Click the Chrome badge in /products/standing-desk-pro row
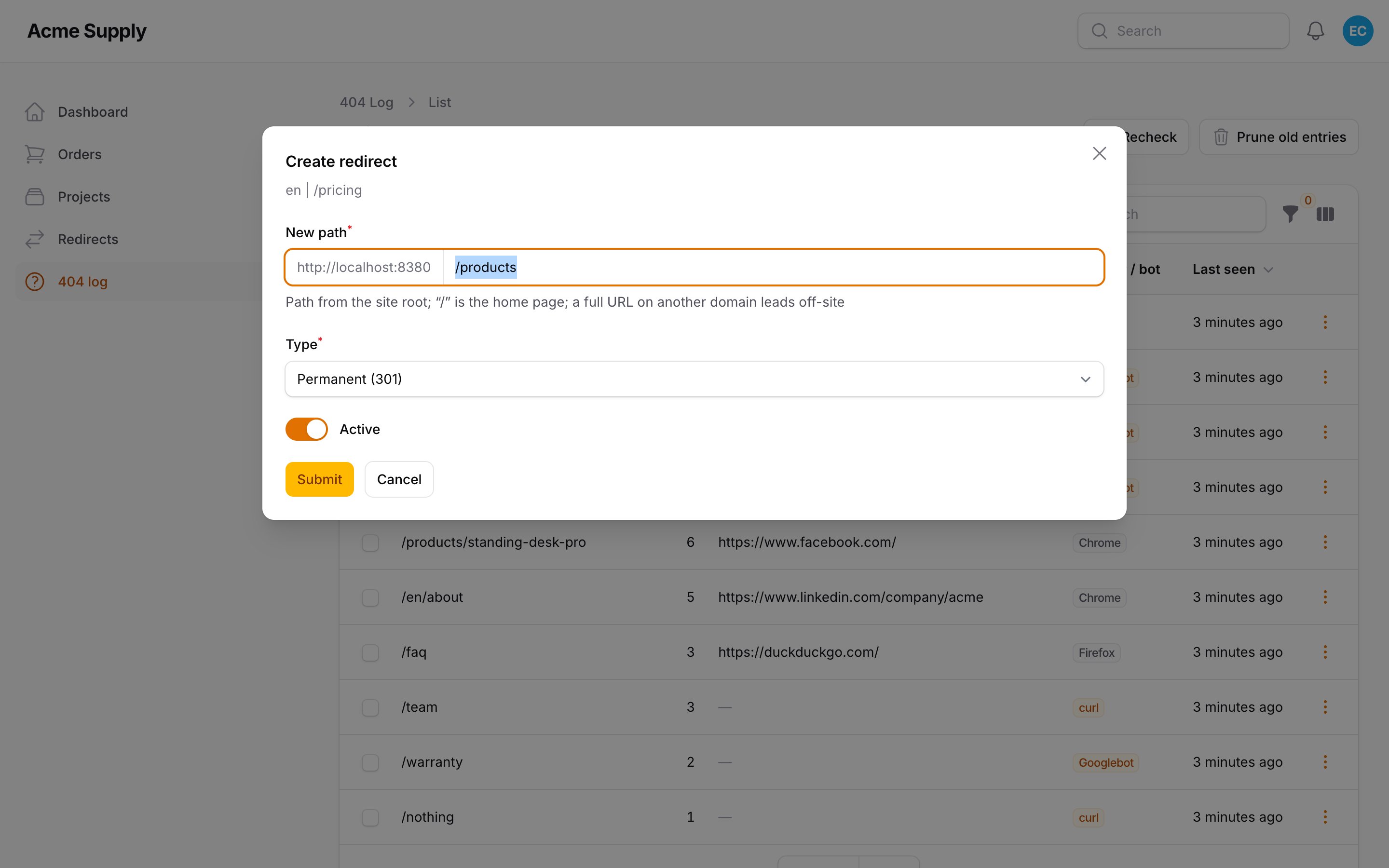 [x=1099, y=542]
